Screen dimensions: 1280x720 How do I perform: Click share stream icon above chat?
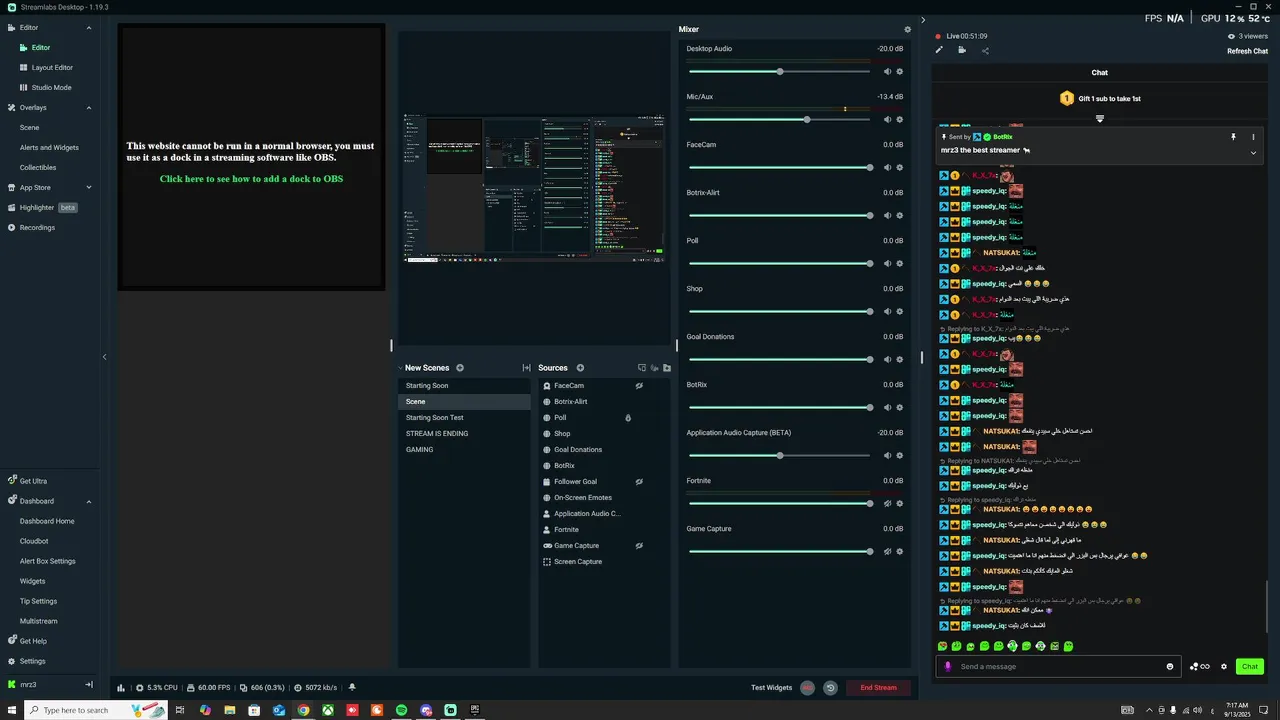click(985, 50)
